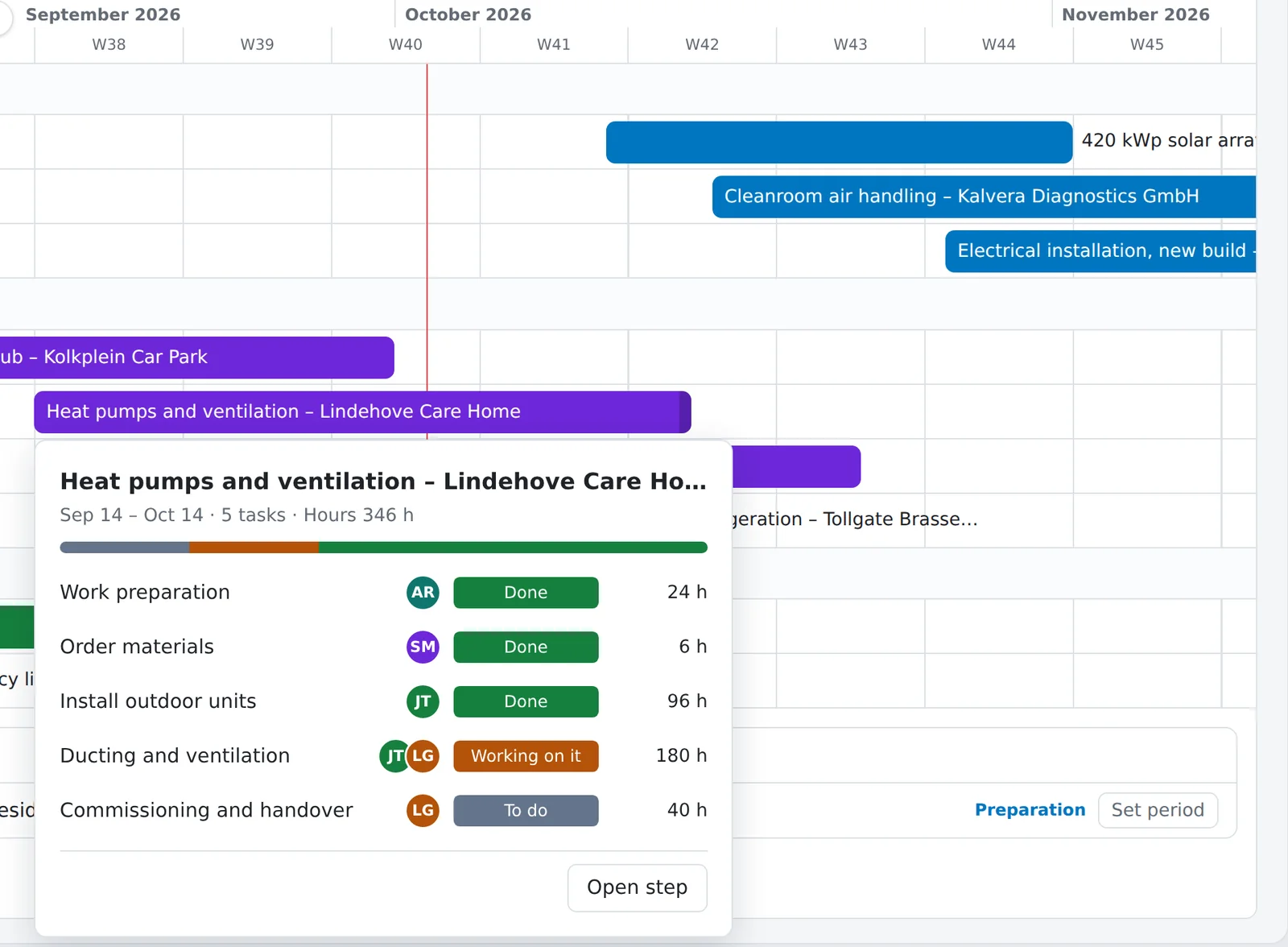Select the Cleanroom air handling Kalvera Diagnostics bar

[984, 196]
